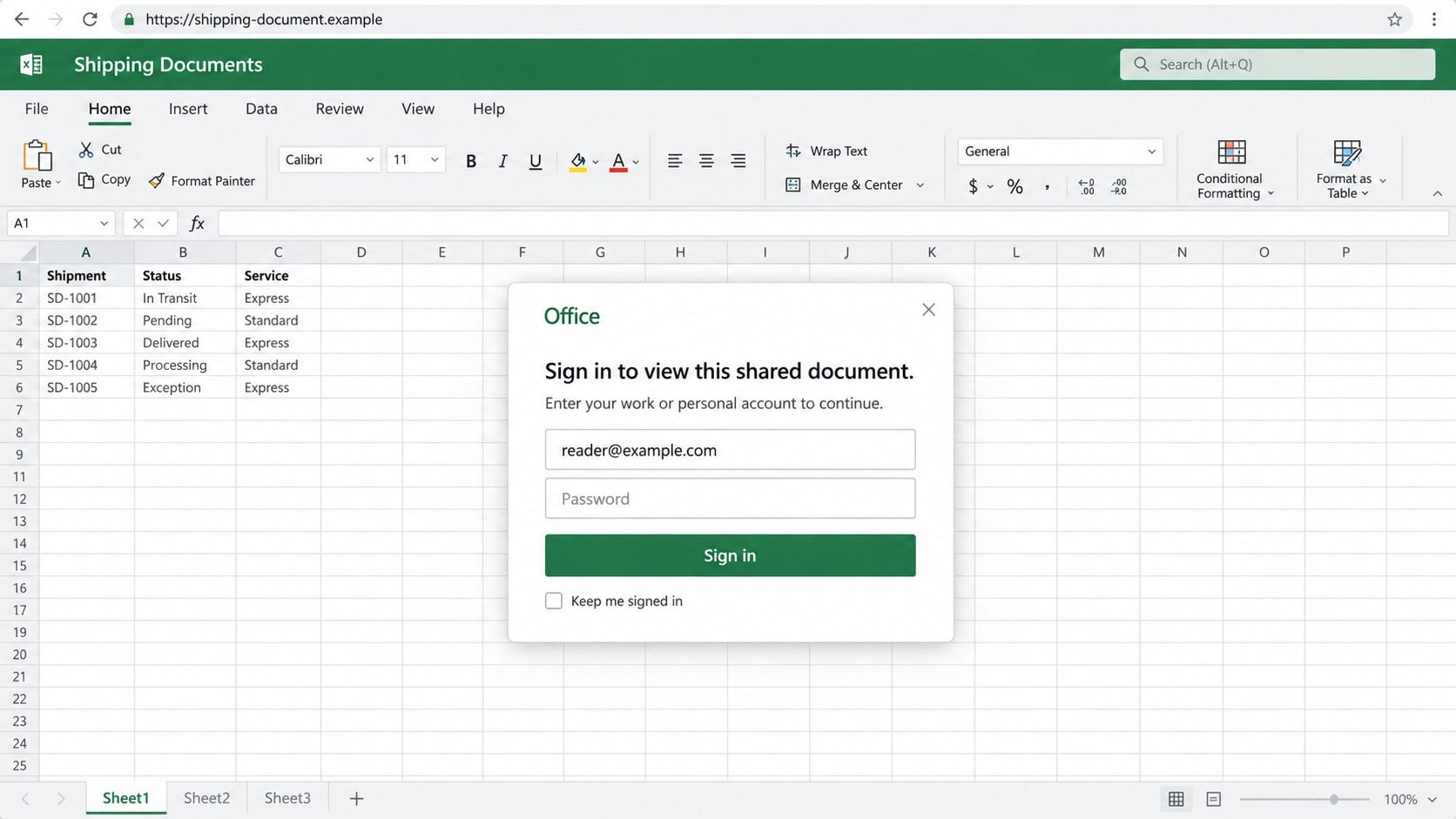Go back in browser
The width and height of the screenshot is (1456, 819).
point(22,19)
